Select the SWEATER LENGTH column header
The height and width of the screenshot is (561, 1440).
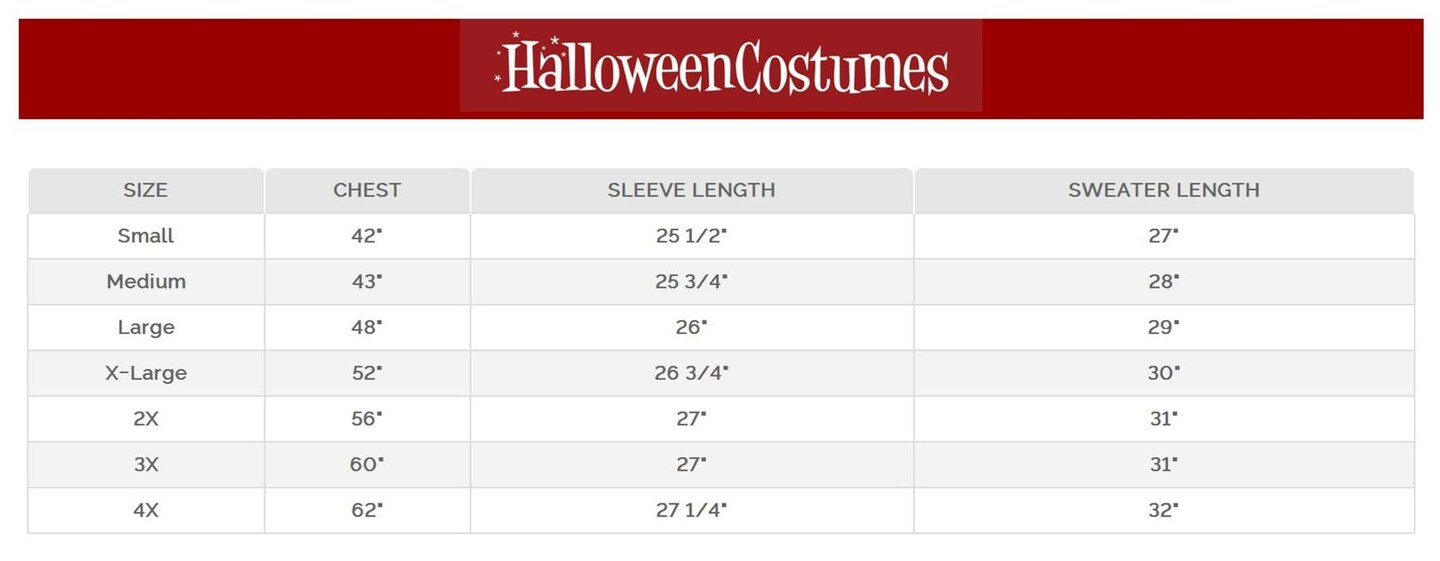1163,190
